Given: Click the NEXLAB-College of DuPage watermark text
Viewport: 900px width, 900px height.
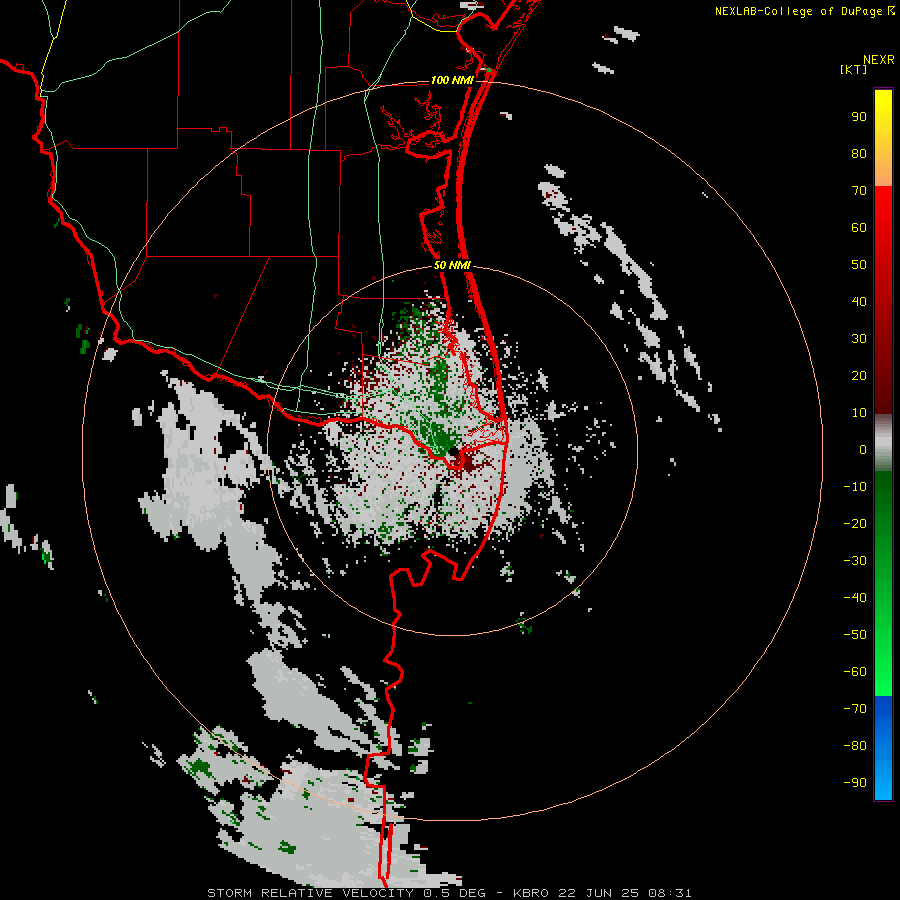Looking at the screenshot, I should point(804,11).
